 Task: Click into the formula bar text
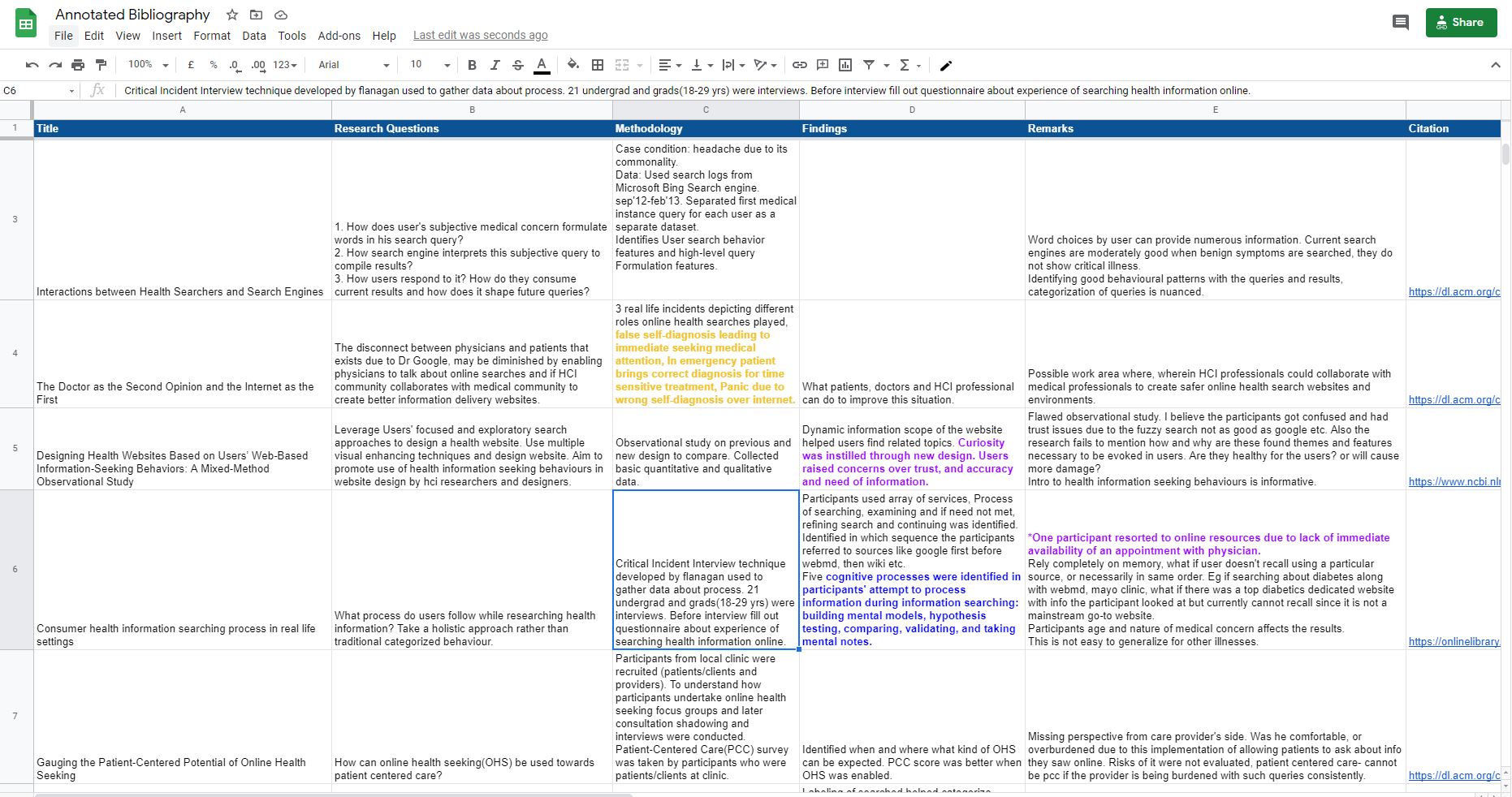click(687, 90)
